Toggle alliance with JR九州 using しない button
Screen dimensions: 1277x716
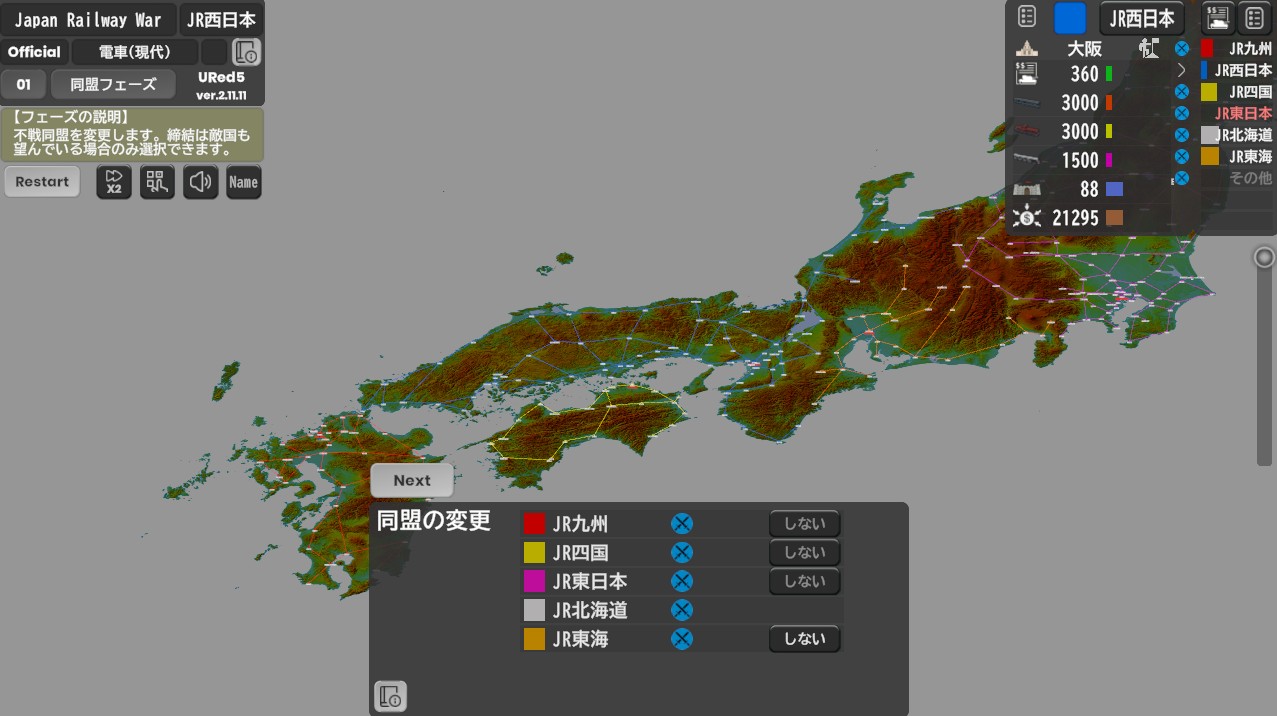pyautogui.click(x=804, y=524)
